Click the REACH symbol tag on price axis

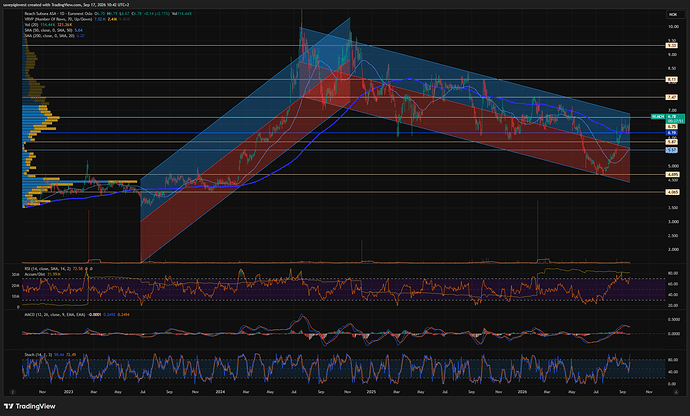657,117
